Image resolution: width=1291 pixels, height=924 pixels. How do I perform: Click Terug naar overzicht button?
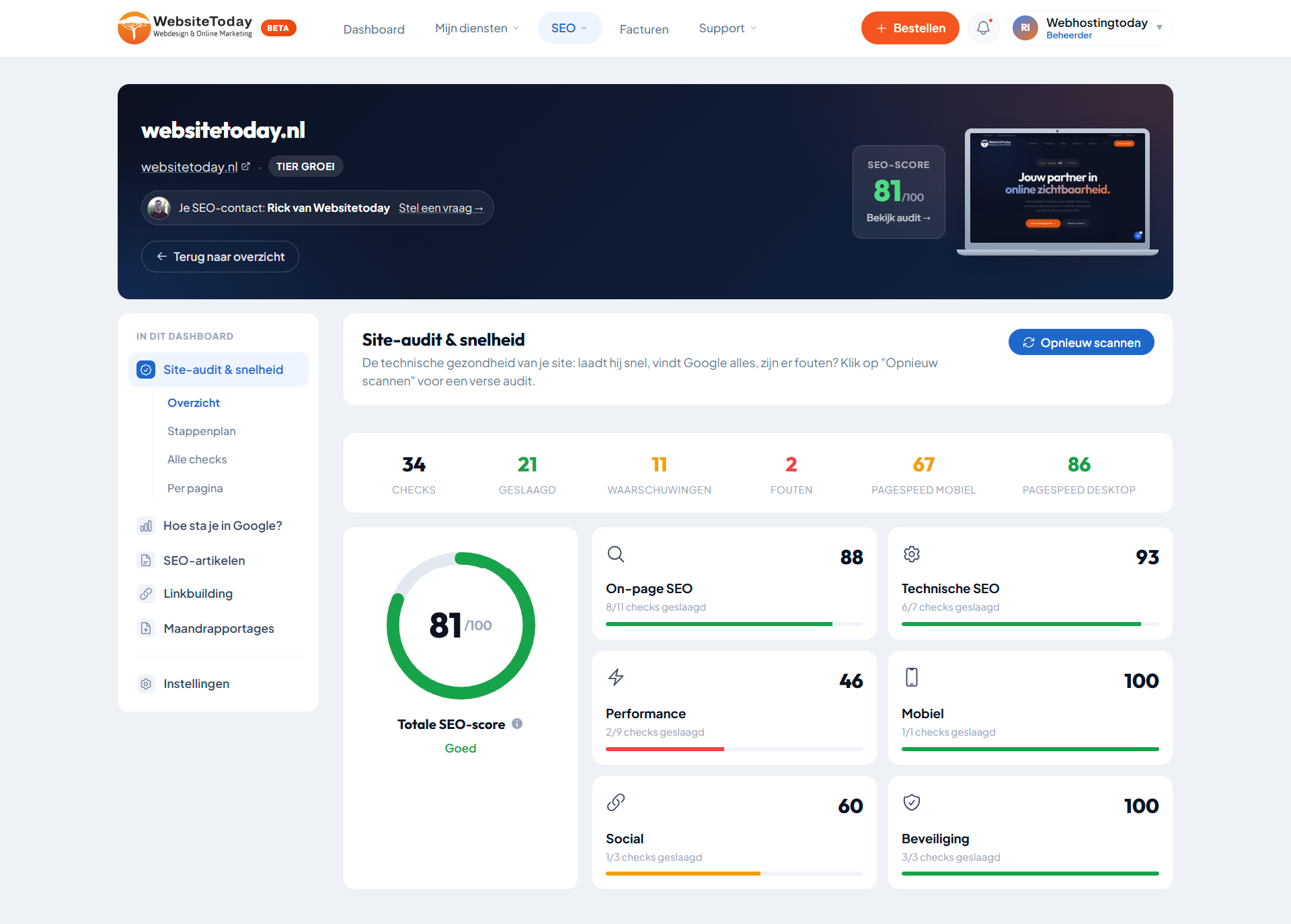click(220, 256)
